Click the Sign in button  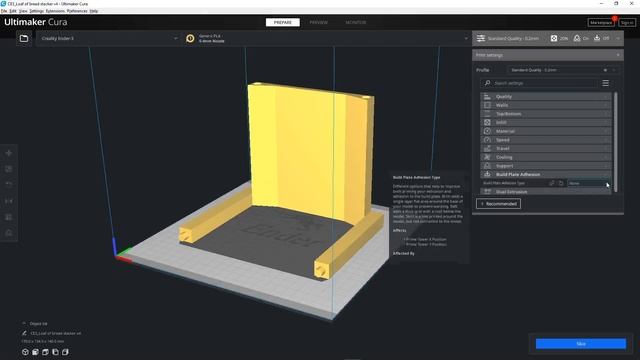pyautogui.click(x=627, y=23)
